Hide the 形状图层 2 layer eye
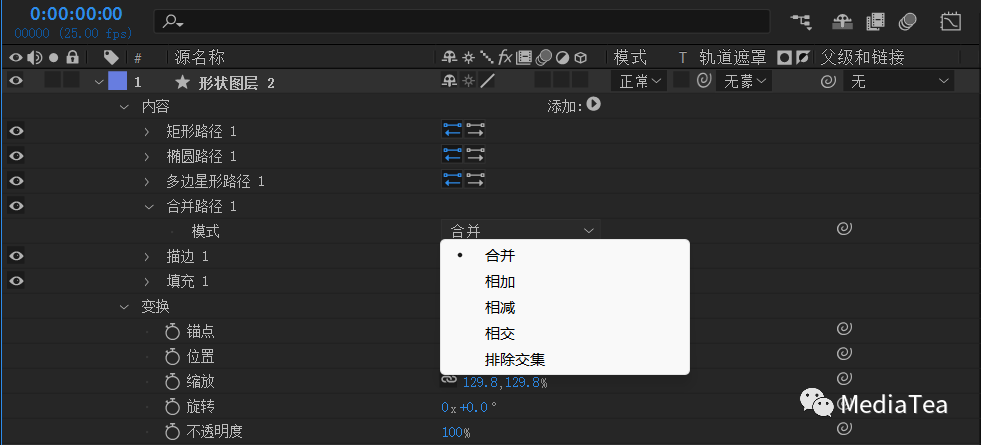The width and height of the screenshot is (981, 445). 16,81
